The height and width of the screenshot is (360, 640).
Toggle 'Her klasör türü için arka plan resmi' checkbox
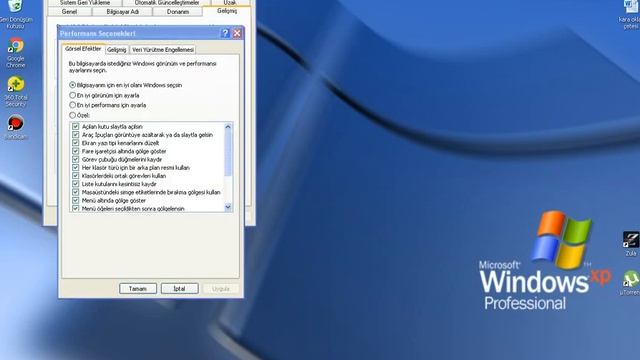point(76,167)
